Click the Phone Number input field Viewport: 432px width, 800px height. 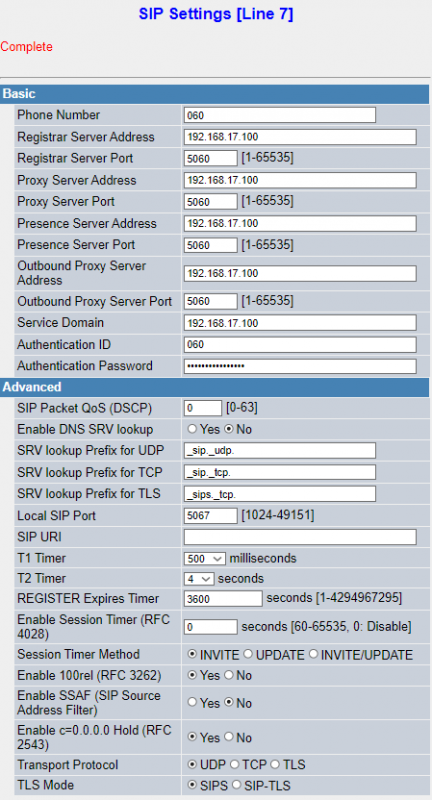(x=279, y=115)
